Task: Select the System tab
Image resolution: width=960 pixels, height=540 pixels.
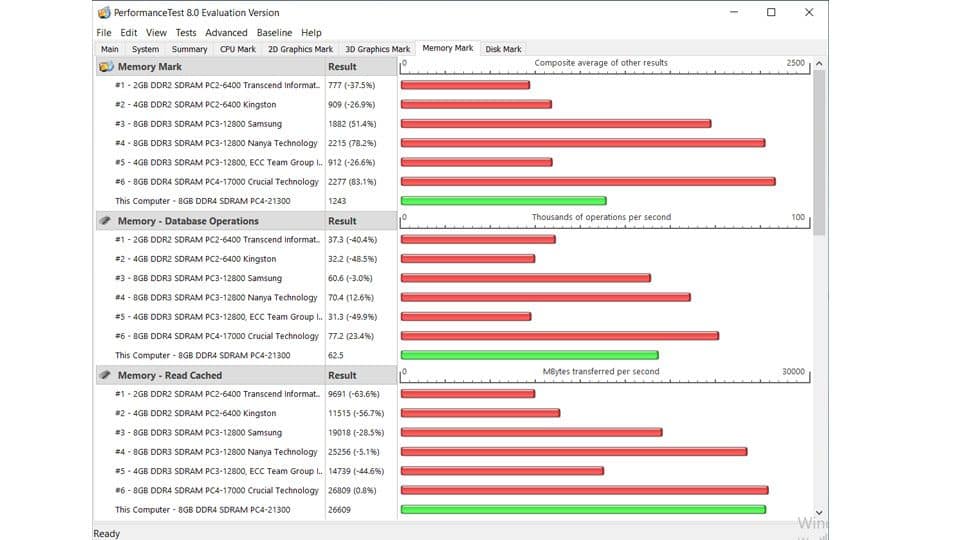Action: pyautogui.click(x=145, y=49)
